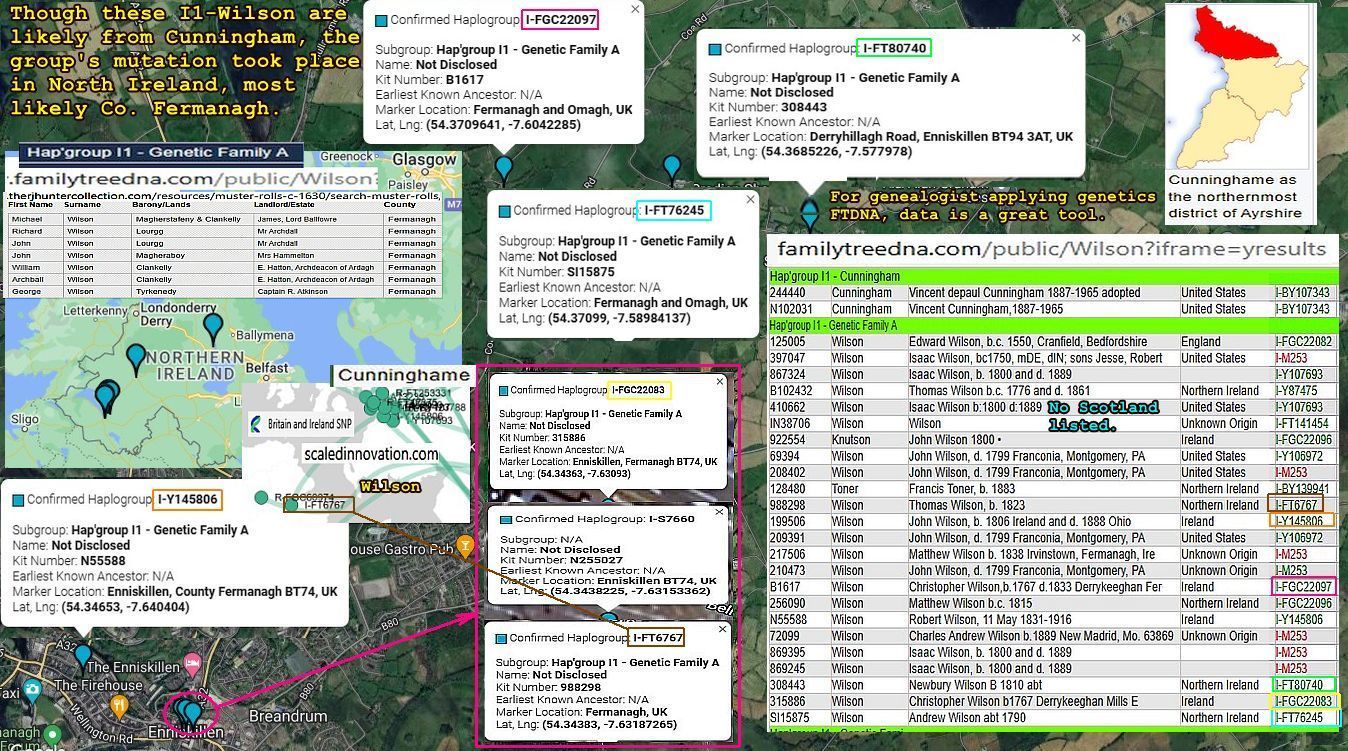Click the blue square in the I-FT80740 popup
Viewport: 1348px width, 751px height.
tap(714, 48)
